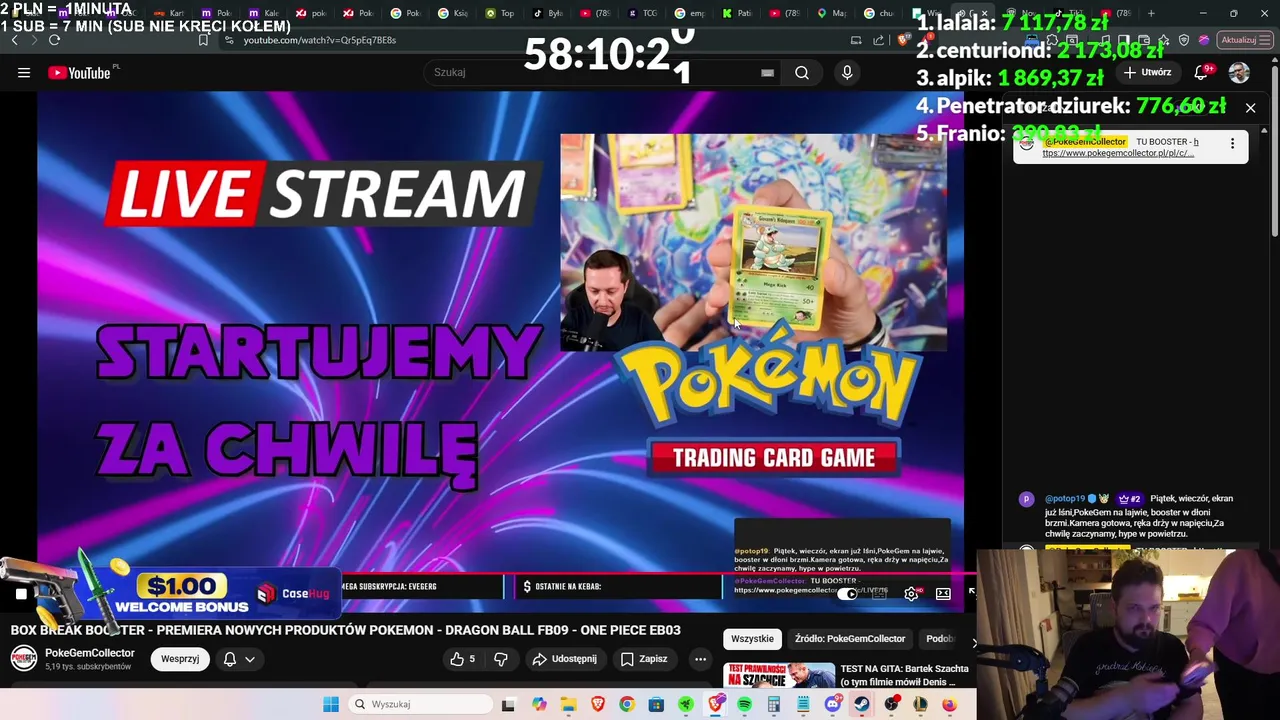Bookmark this page in the address bar
Screen dimensions: 1280x720
(x=203, y=40)
